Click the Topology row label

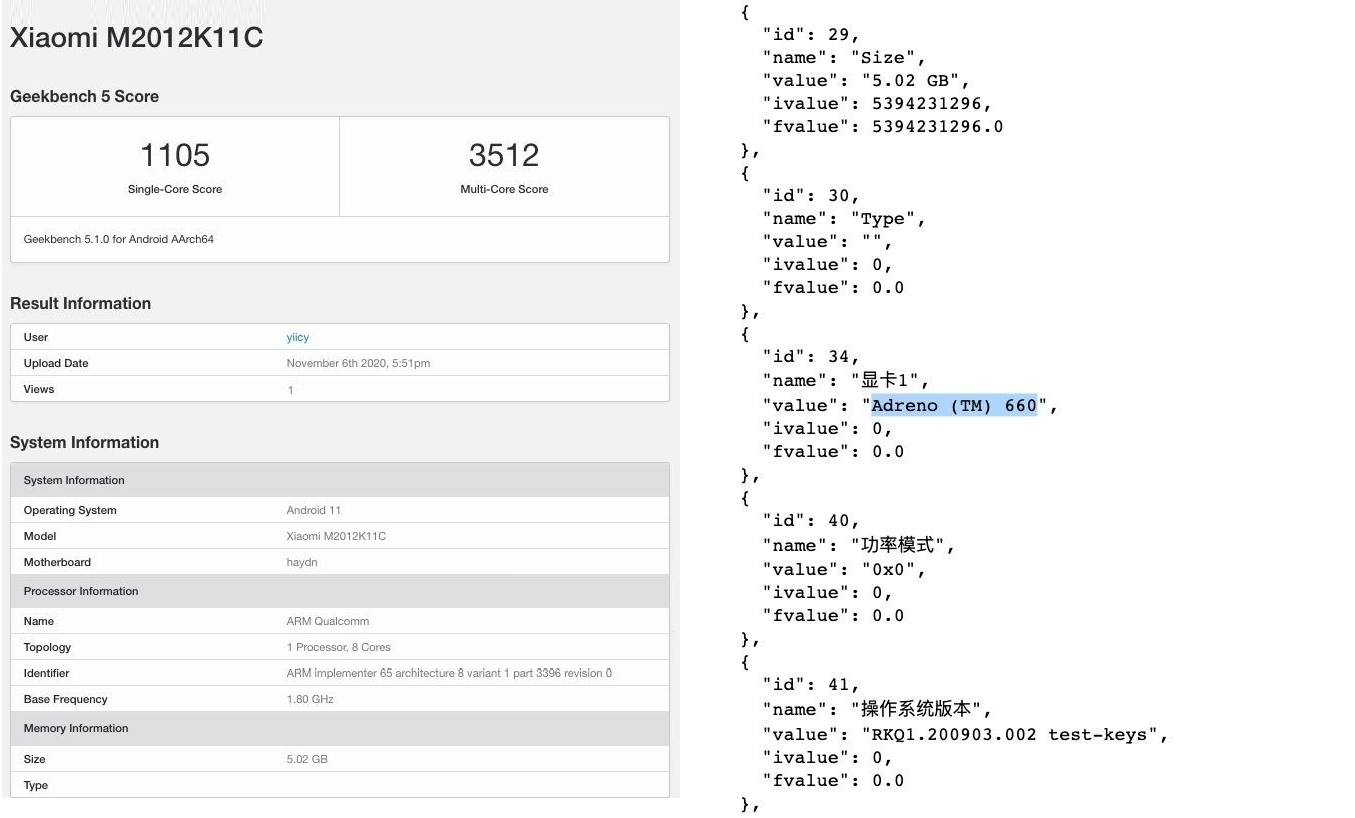tap(47, 647)
